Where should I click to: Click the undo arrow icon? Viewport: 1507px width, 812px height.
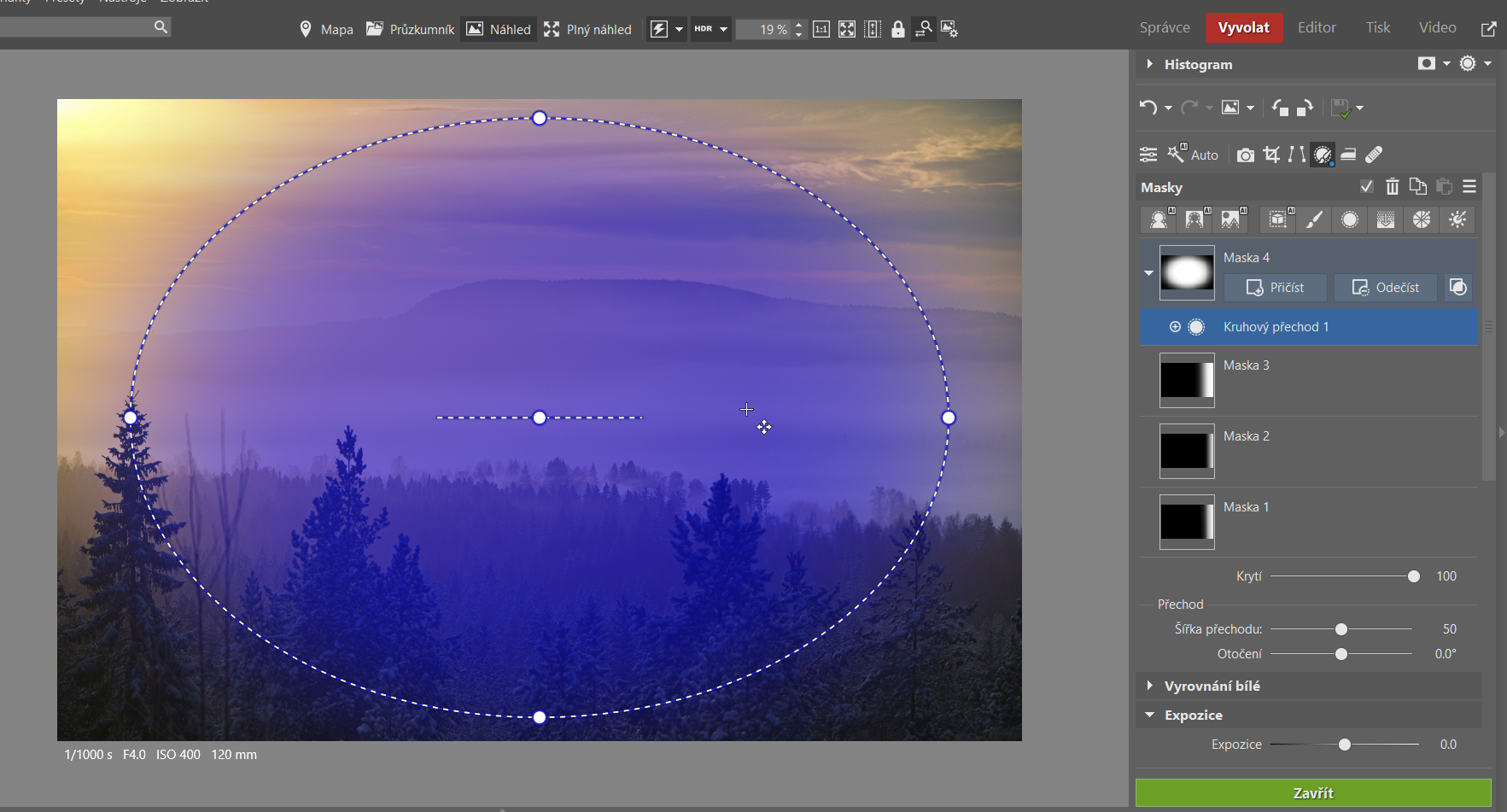(x=1148, y=108)
